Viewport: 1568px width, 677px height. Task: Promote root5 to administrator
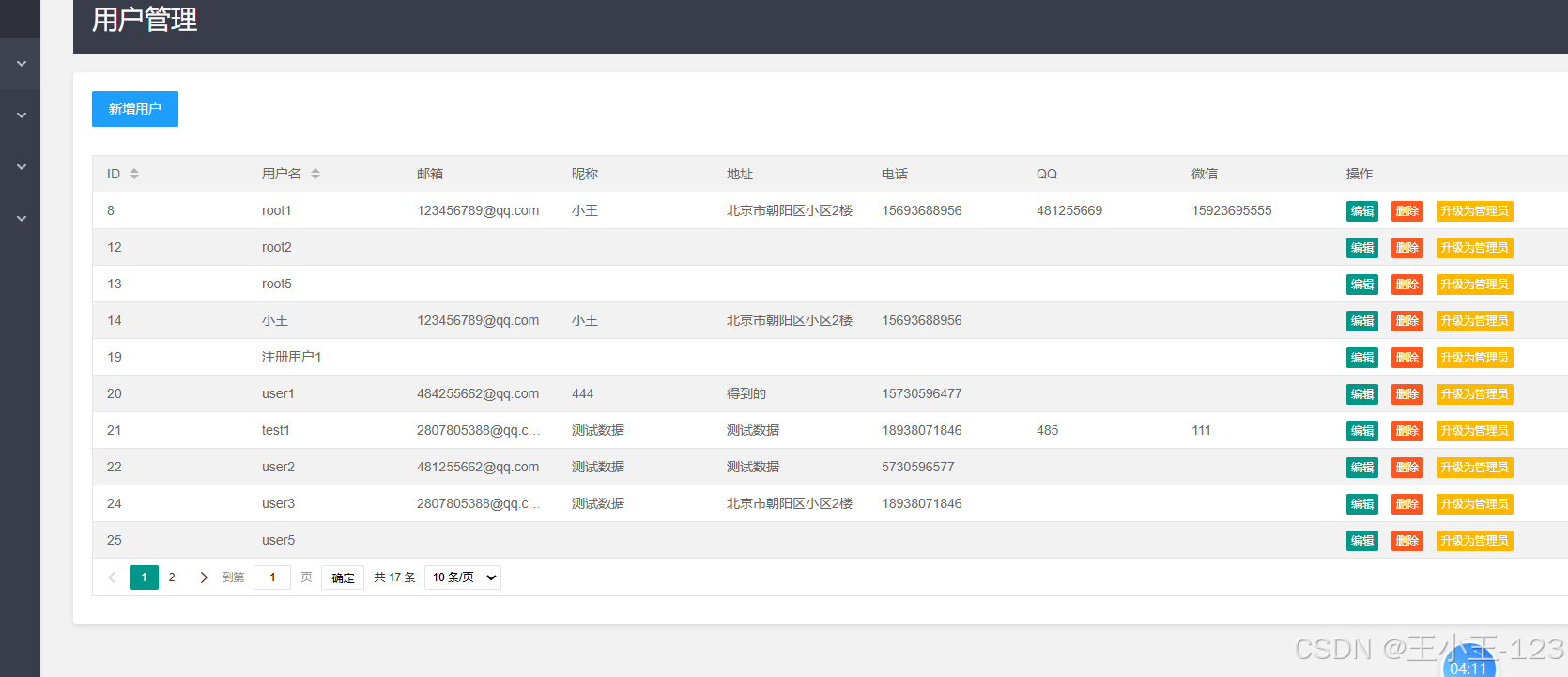pos(1475,285)
